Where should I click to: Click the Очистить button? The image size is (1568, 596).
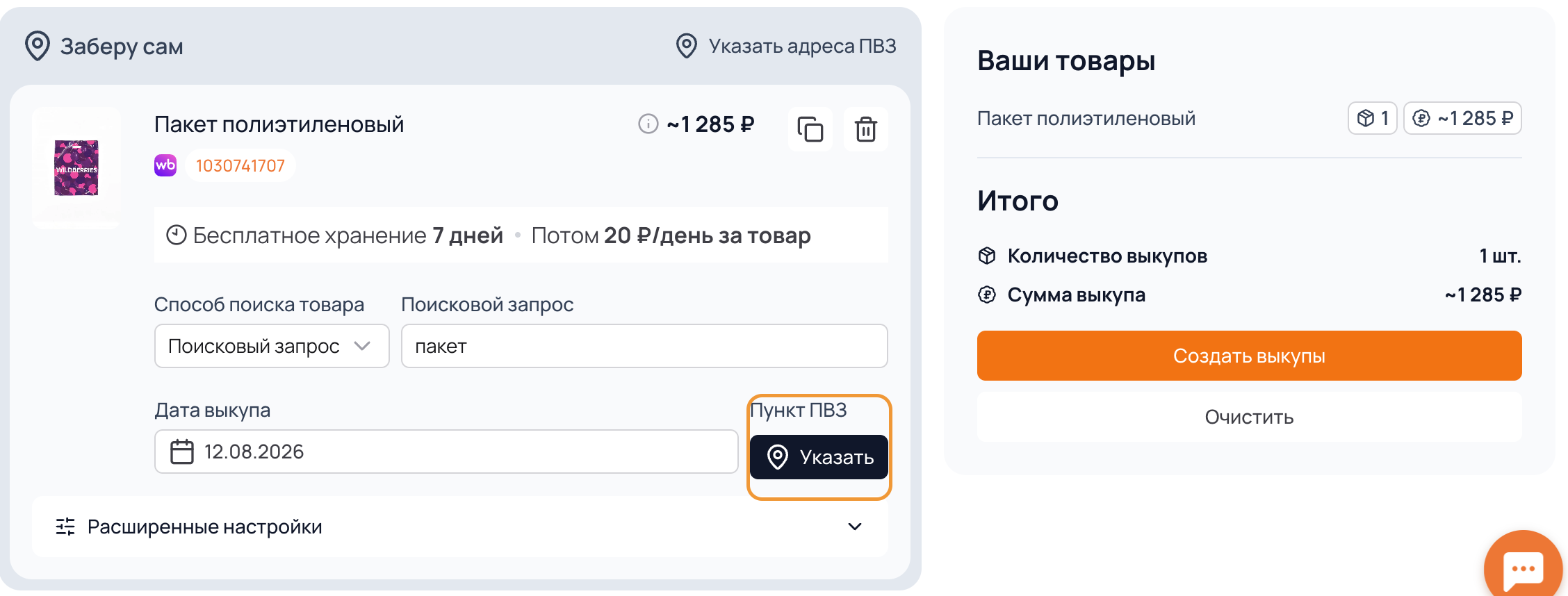pos(1249,417)
